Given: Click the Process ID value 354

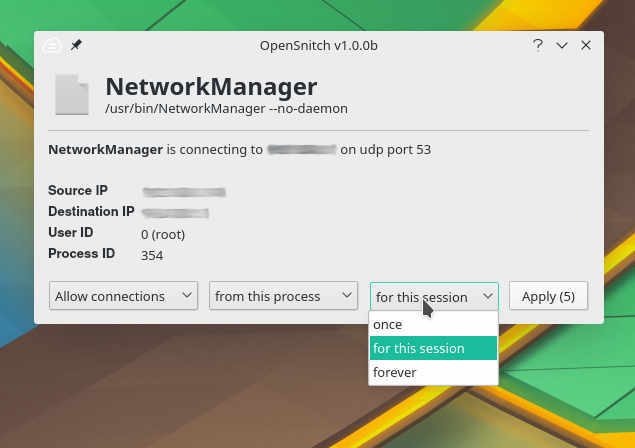Looking at the screenshot, I should coord(152,256).
